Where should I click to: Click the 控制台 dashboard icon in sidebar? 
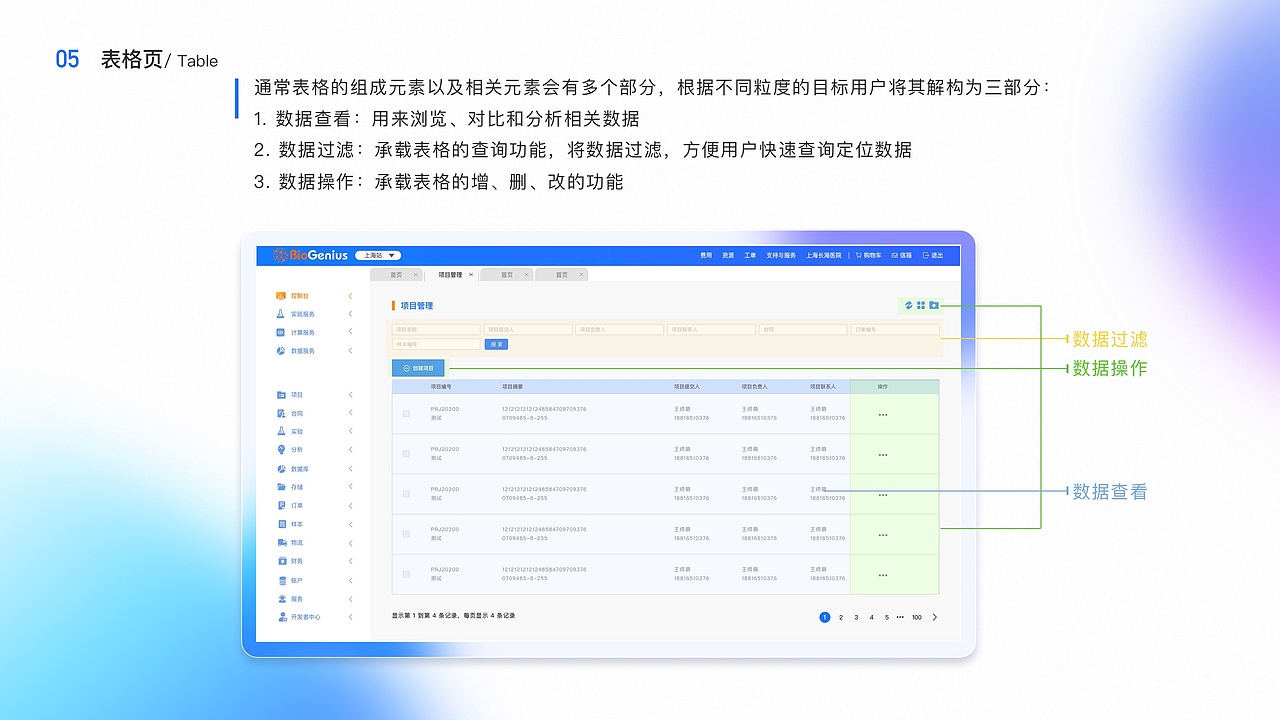click(x=281, y=296)
